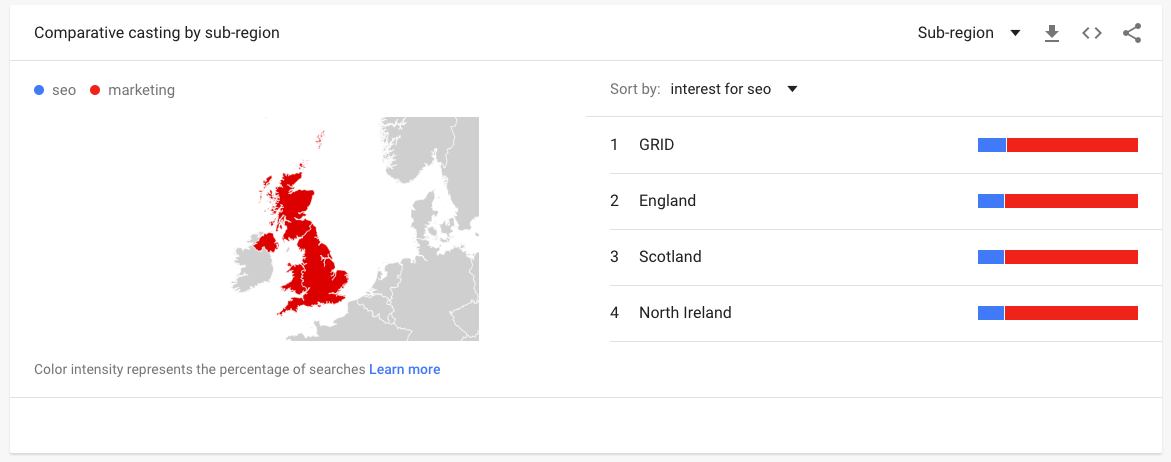Viewport: 1171px width, 462px height.
Task: Select the marketing legend label
Action: point(141,90)
